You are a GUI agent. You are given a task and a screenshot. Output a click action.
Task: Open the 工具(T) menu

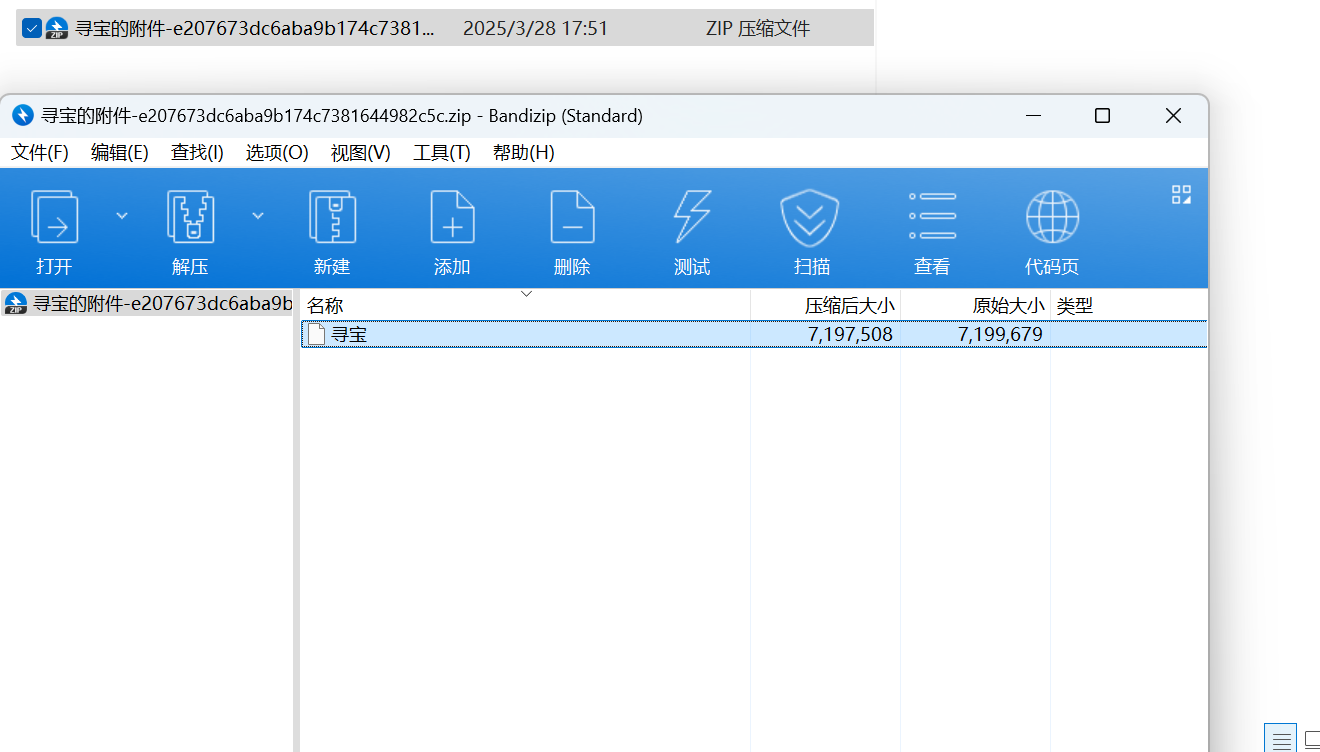click(442, 152)
